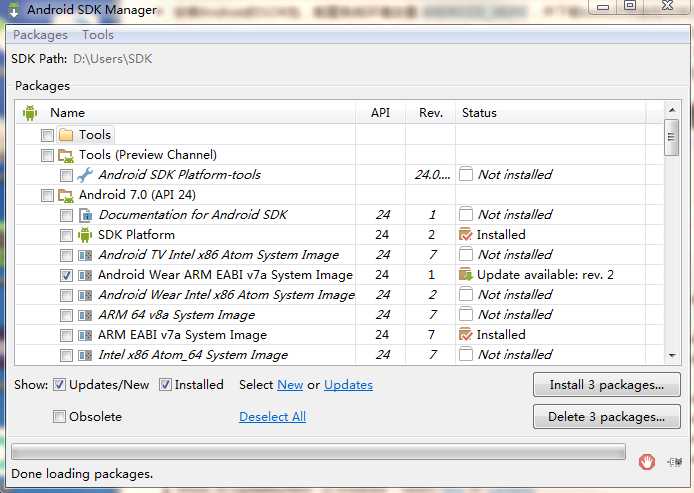Click the loading progress bar
Viewport: 694px width, 493px height.
pyautogui.click(x=318, y=452)
